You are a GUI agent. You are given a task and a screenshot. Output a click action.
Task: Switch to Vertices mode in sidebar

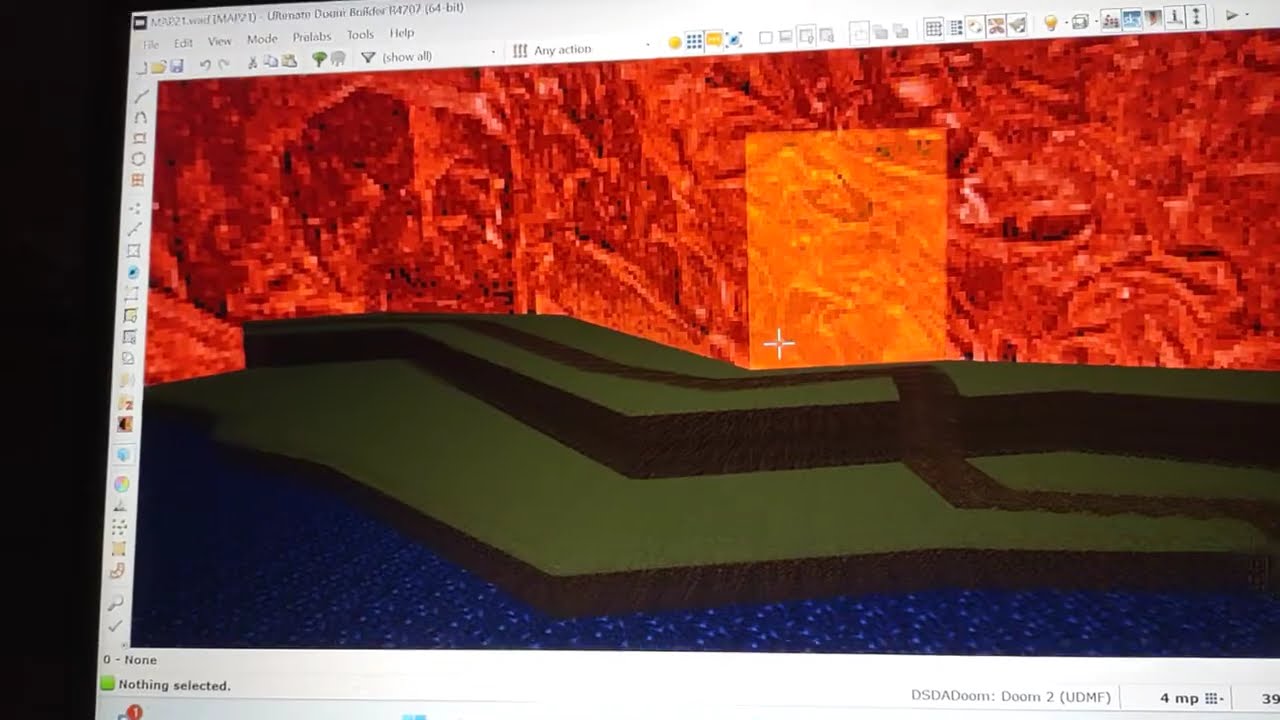pyautogui.click(x=136, y=208)
